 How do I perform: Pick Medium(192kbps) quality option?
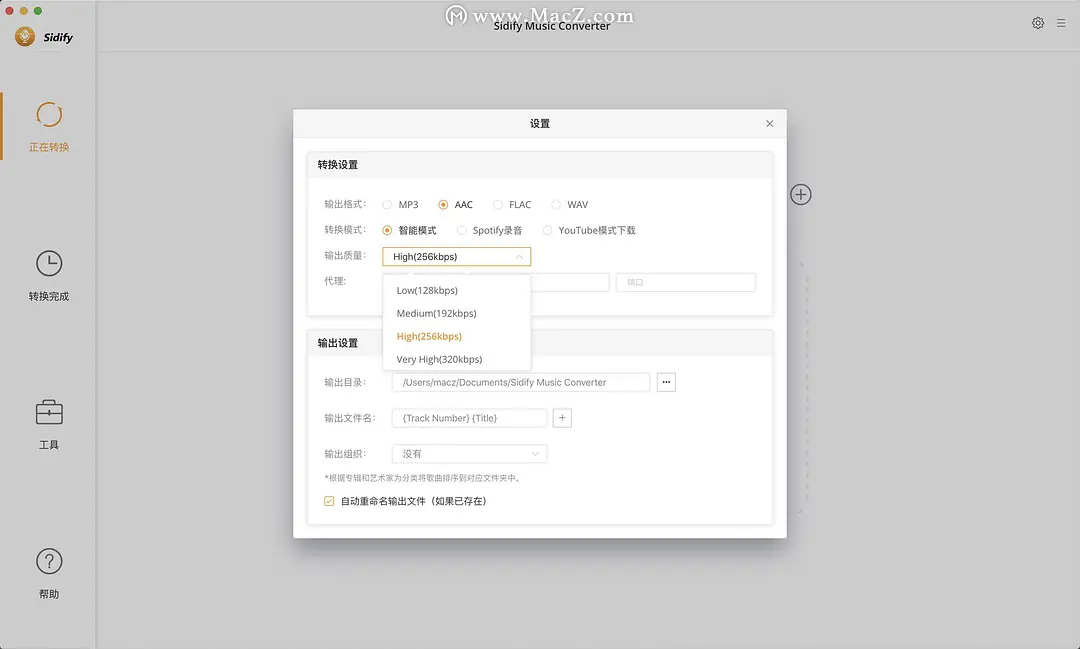click(x=457, y=313)
